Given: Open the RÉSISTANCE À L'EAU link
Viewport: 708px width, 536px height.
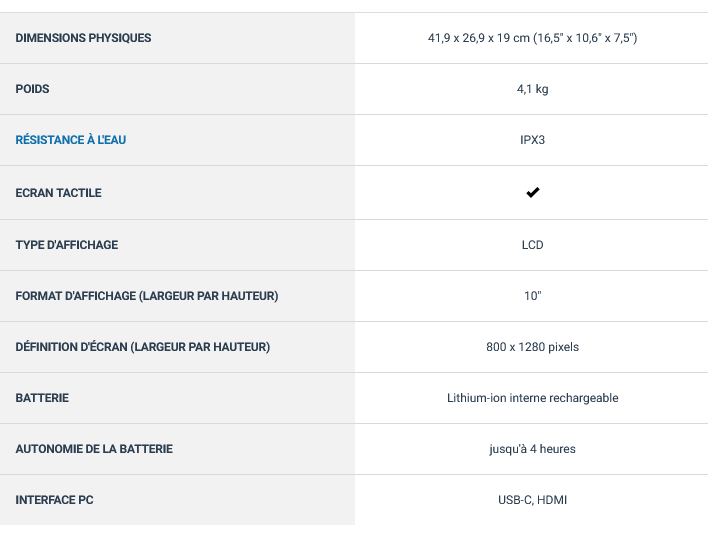Looking at the screenshot, I should [x=70, y=140].
